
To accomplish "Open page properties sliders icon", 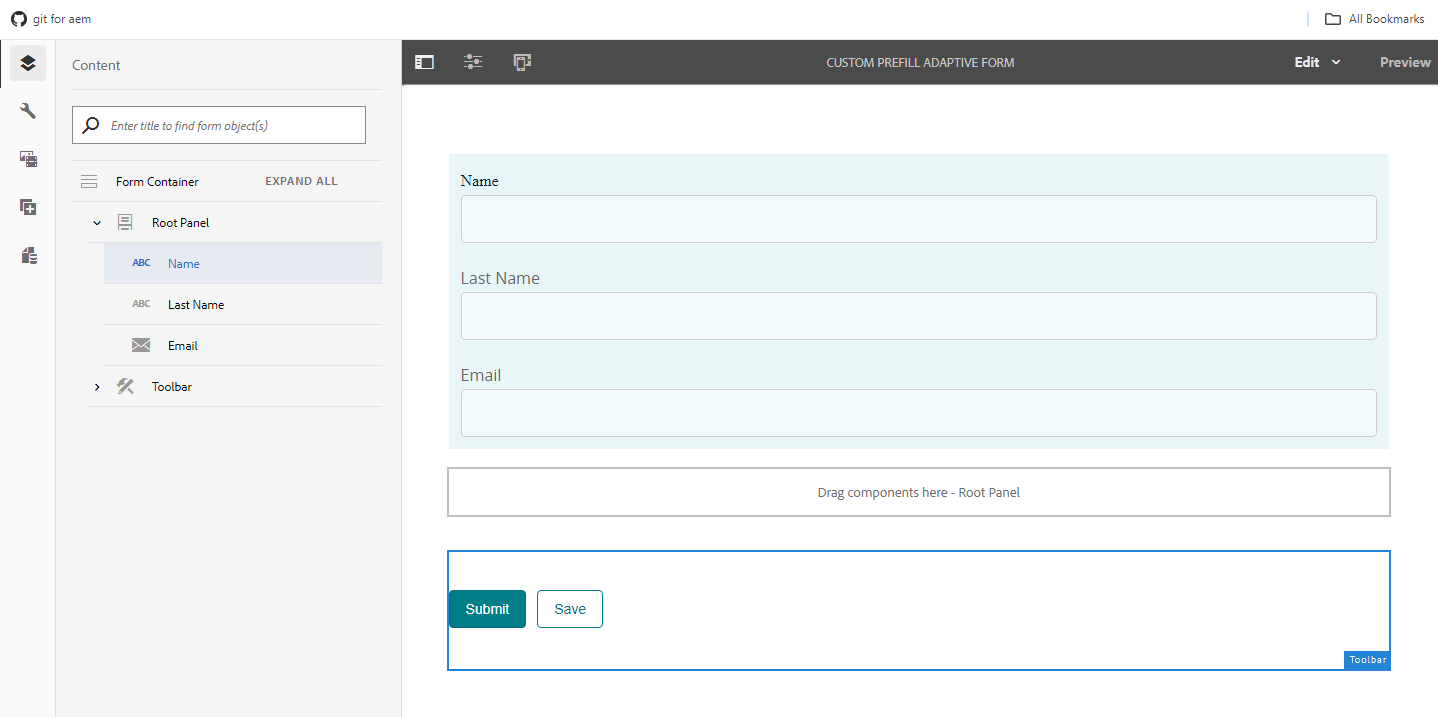I will pyautogui.click(x=473, y=62).
